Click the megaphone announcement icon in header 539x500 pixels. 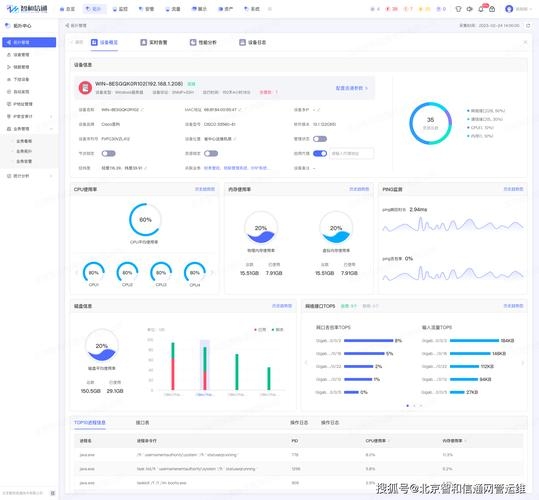point(469,9)
